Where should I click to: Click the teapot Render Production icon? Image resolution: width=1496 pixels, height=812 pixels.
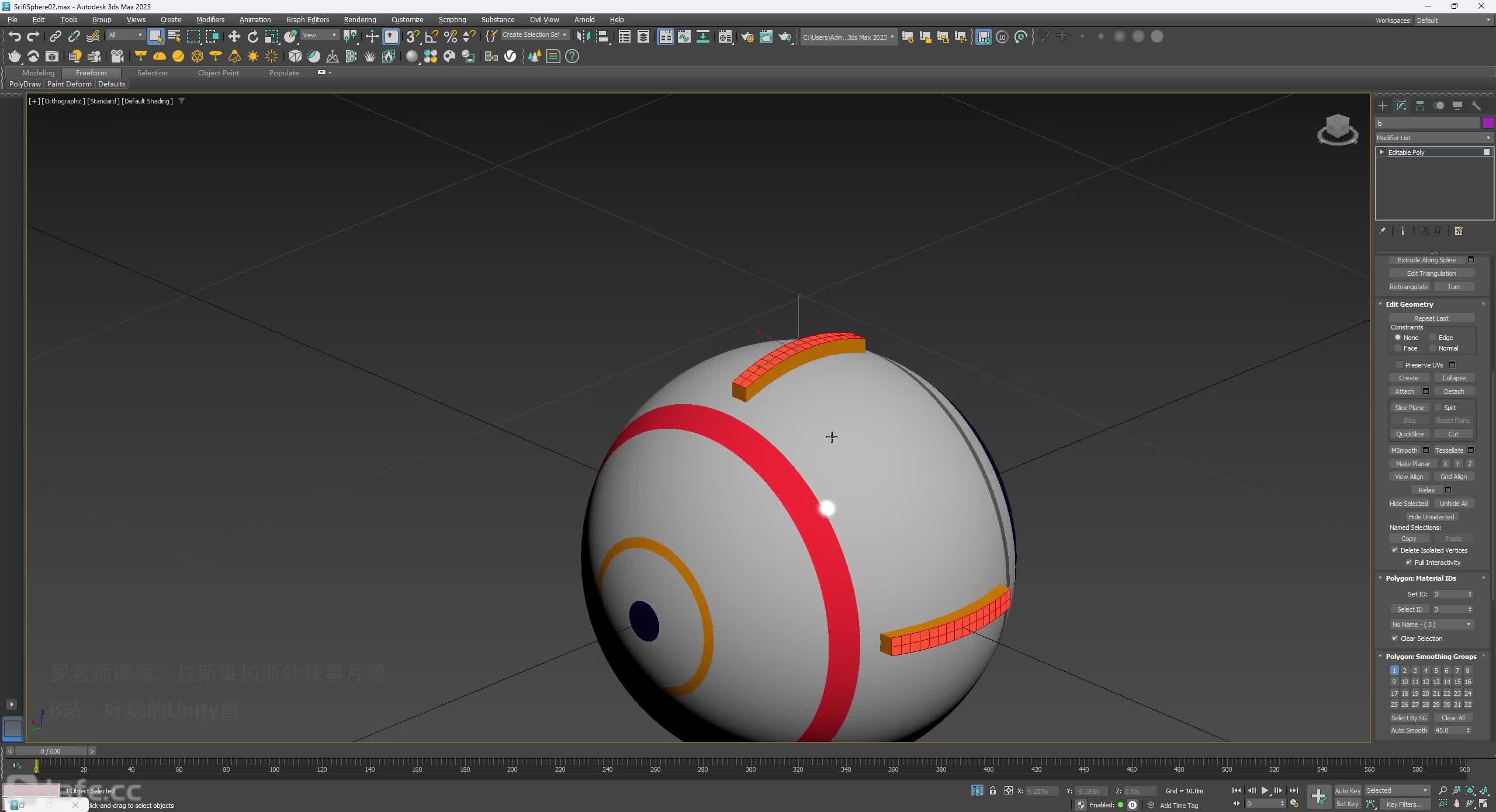point(785,37)
